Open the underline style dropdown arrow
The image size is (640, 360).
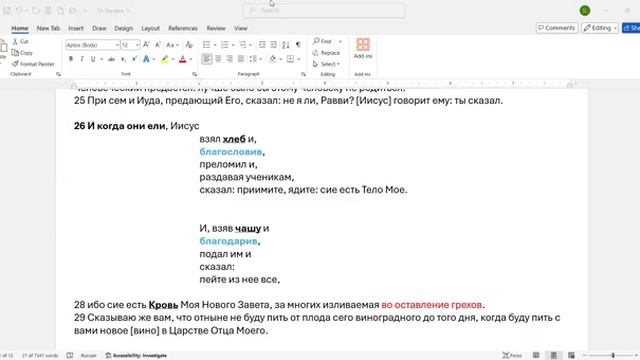click(x=101, y=60)
